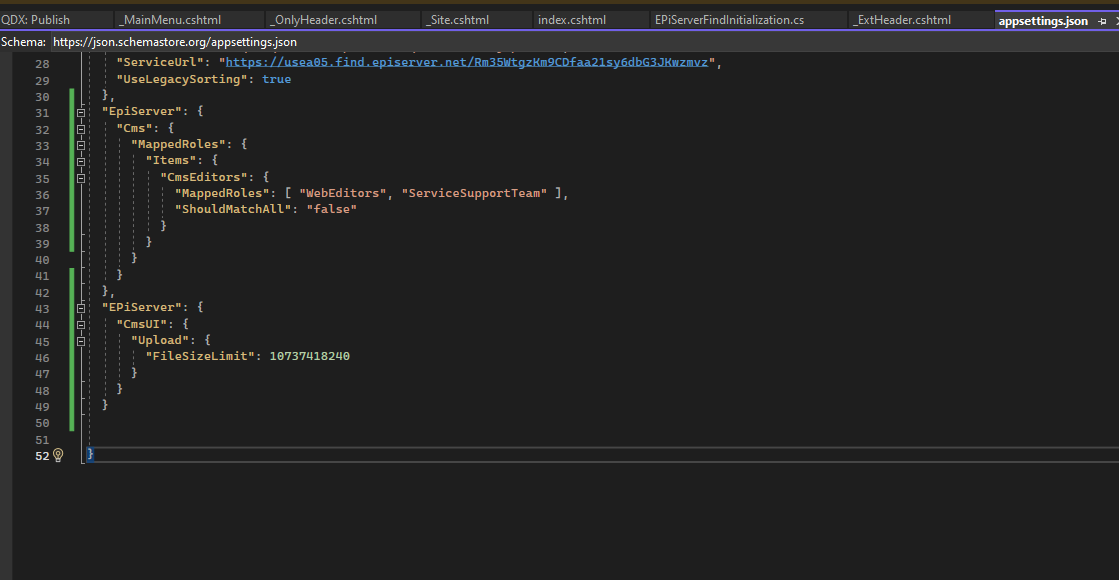Collapse the "EPiServer" block on line 43

(x=81, y=308)
